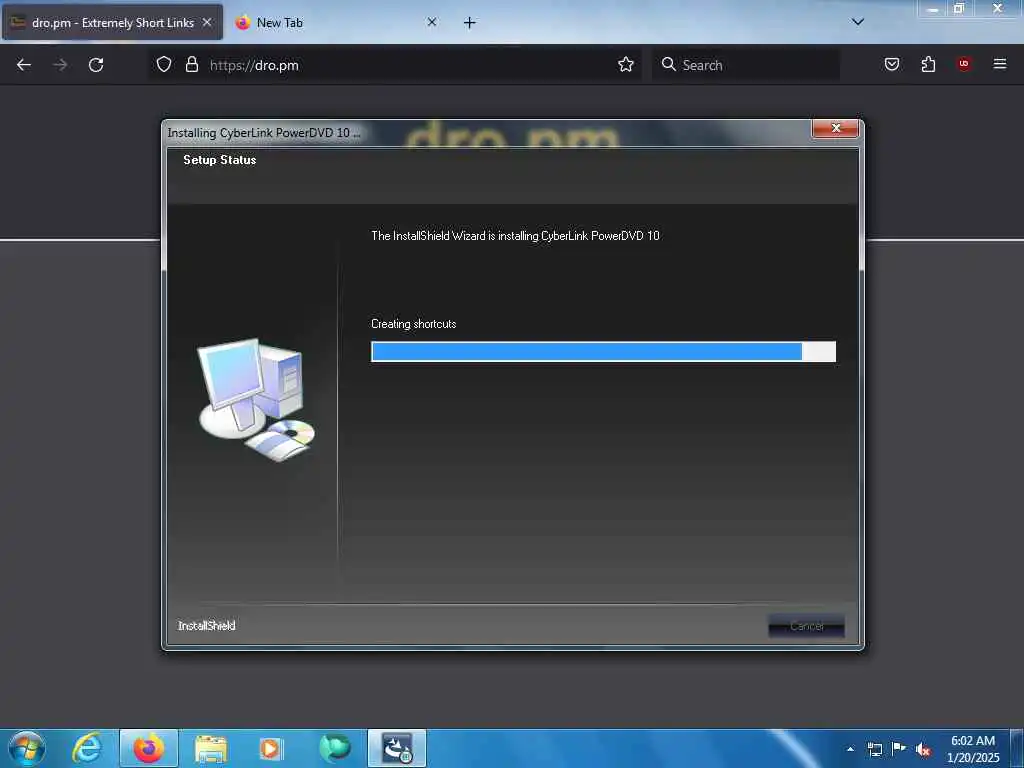Open Windows Explorer folder icon on taskbar
Image resolution: width=1024 pixels, height=768 pixels.
[210, 748]
